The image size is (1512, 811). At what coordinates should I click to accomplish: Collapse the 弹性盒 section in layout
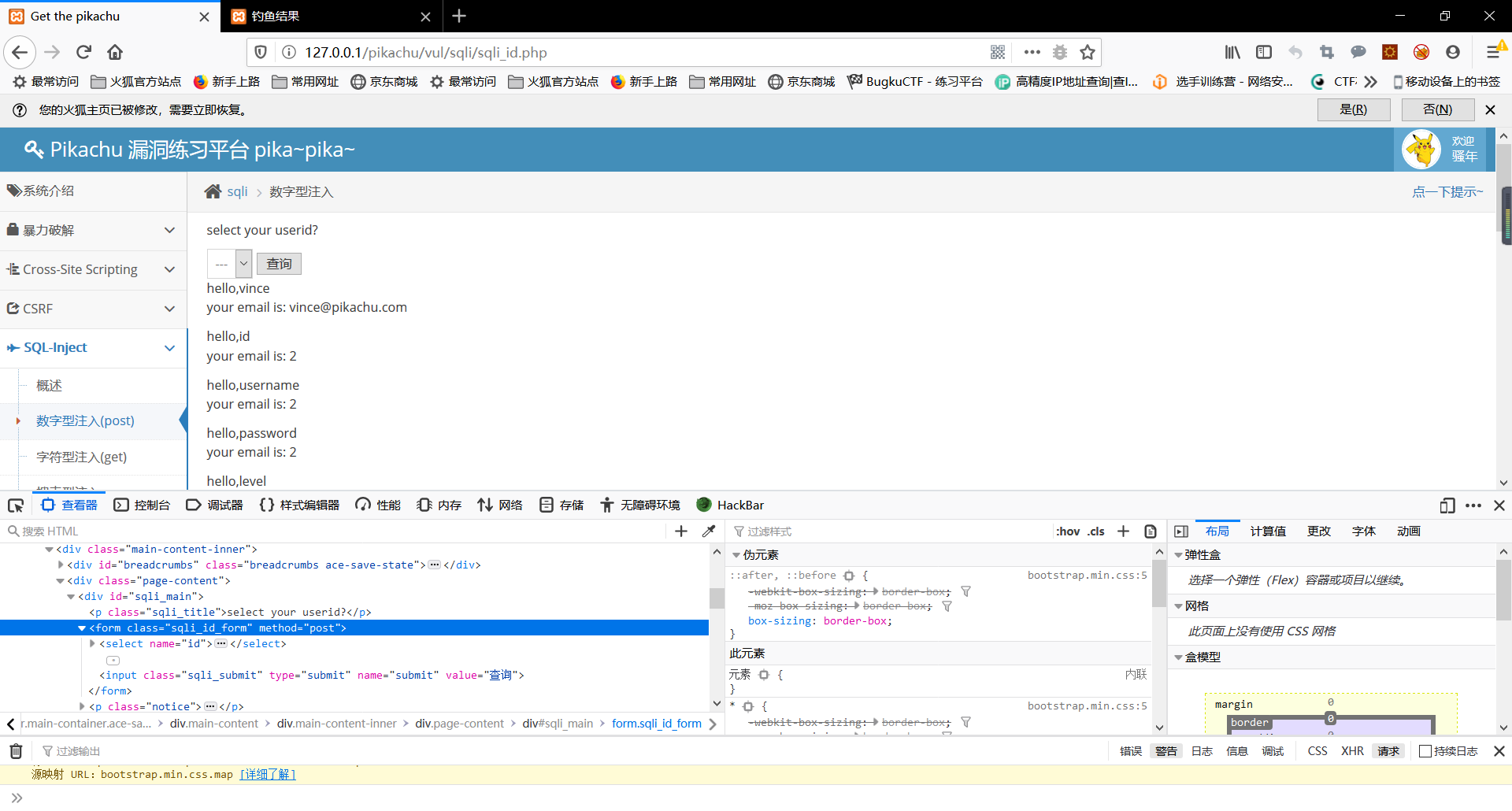[1178, 555]
